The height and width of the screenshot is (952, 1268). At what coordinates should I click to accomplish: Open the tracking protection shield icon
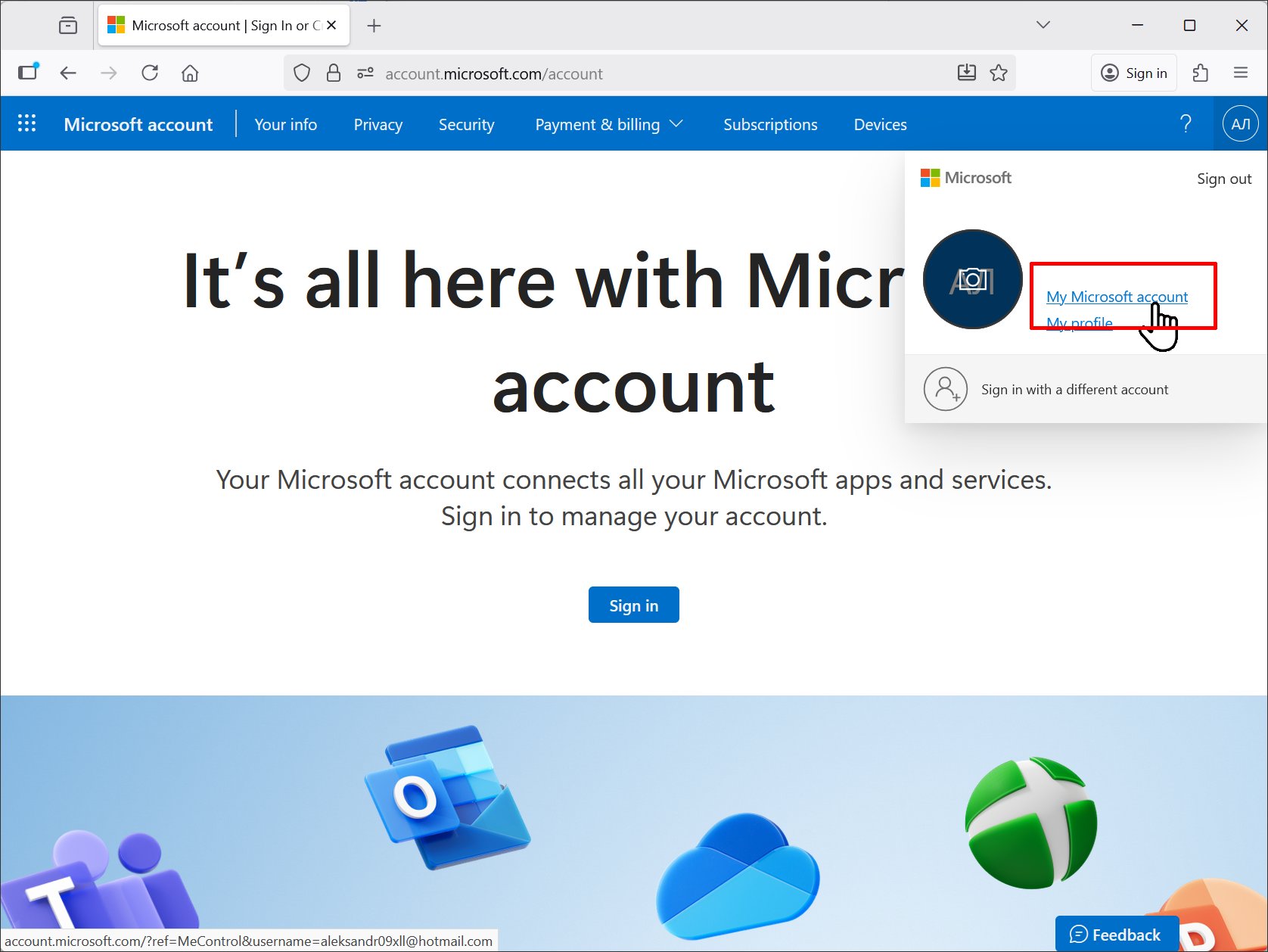[x=302, y=73]
